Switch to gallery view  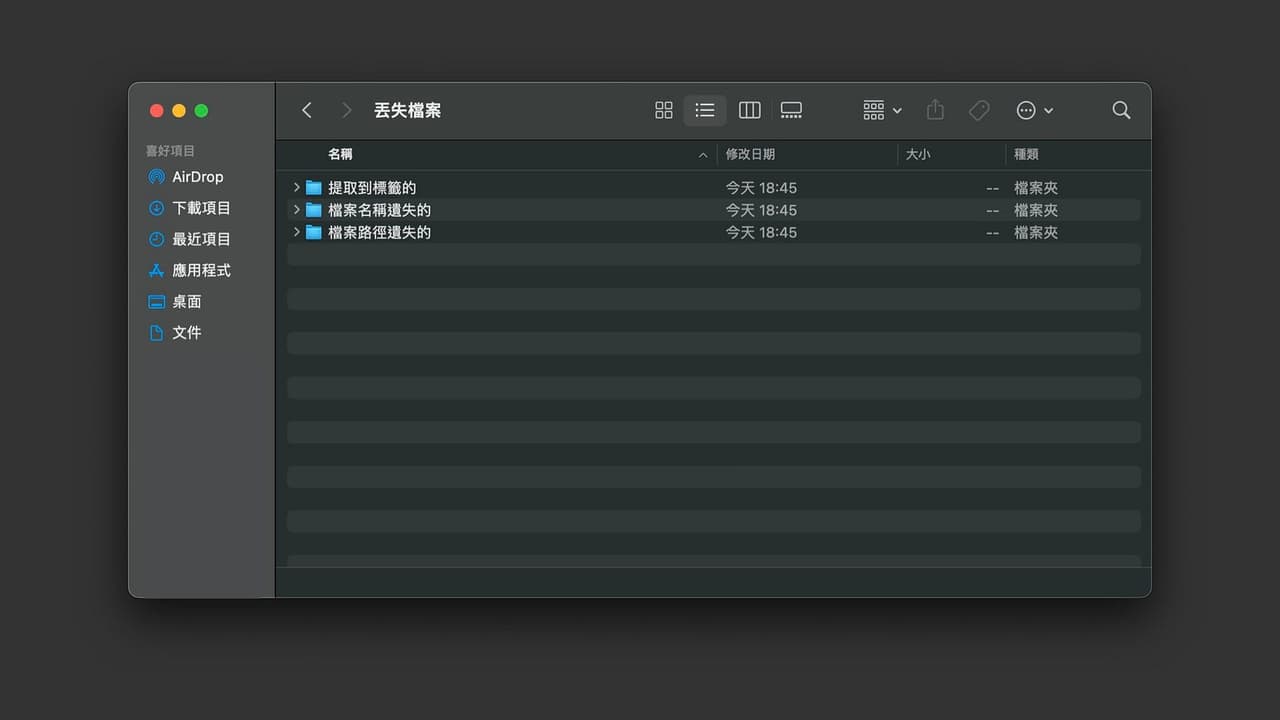[791, 110]
